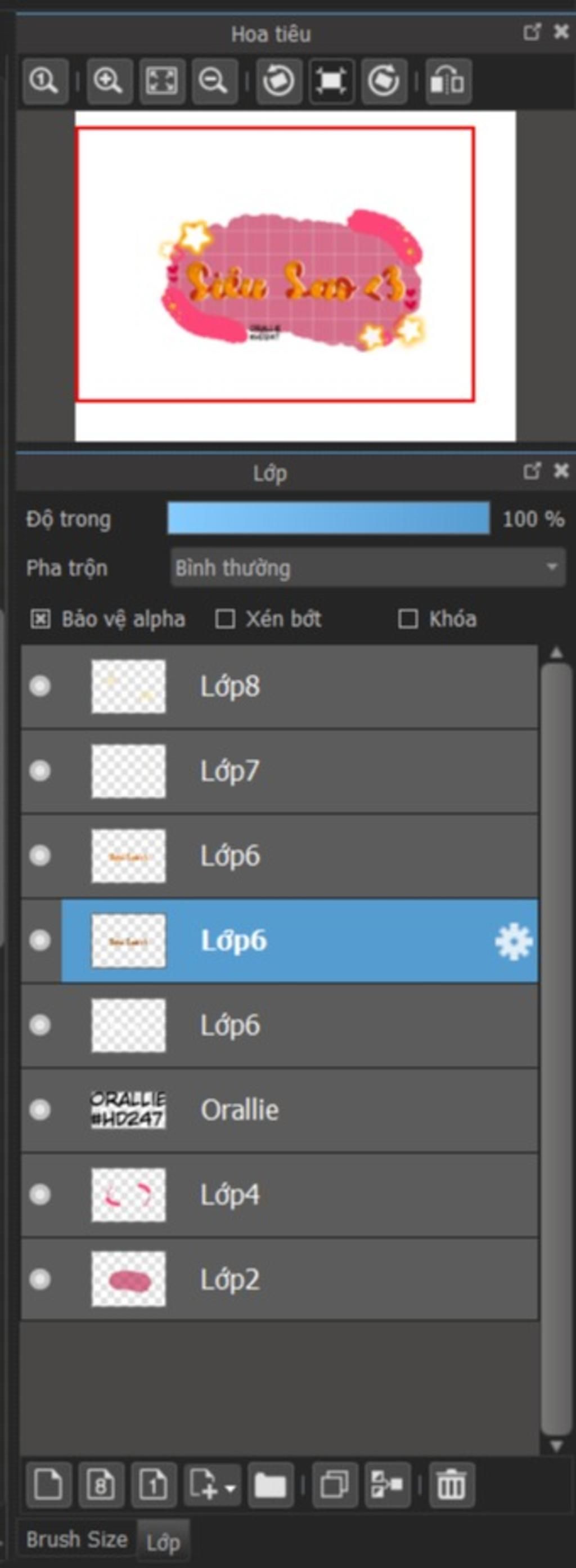
Task: Create a new layer folder
Action: click(x=271, y=1485)
